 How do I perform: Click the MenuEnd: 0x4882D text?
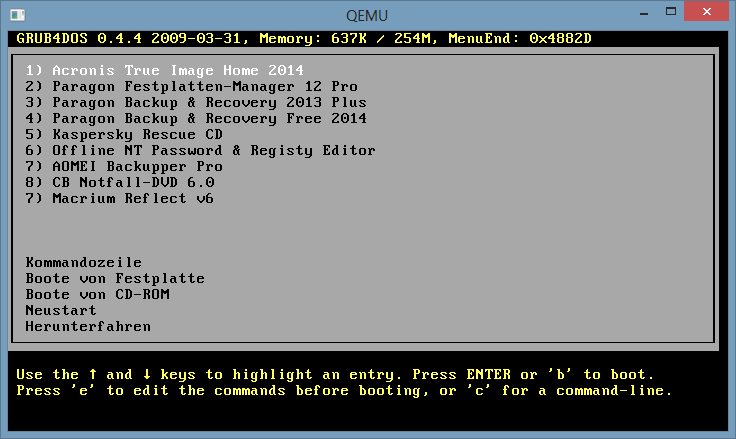(520, 39)
